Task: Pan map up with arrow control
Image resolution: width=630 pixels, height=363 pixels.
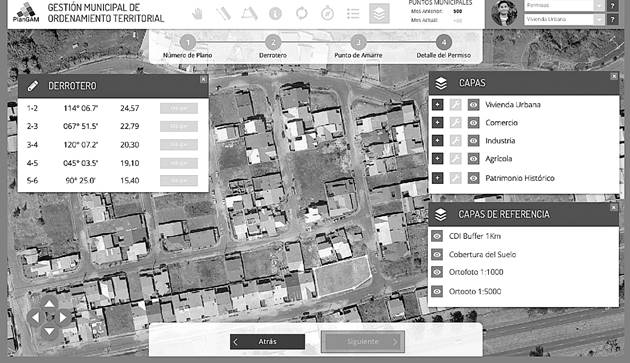Action: tap(49, 304)
